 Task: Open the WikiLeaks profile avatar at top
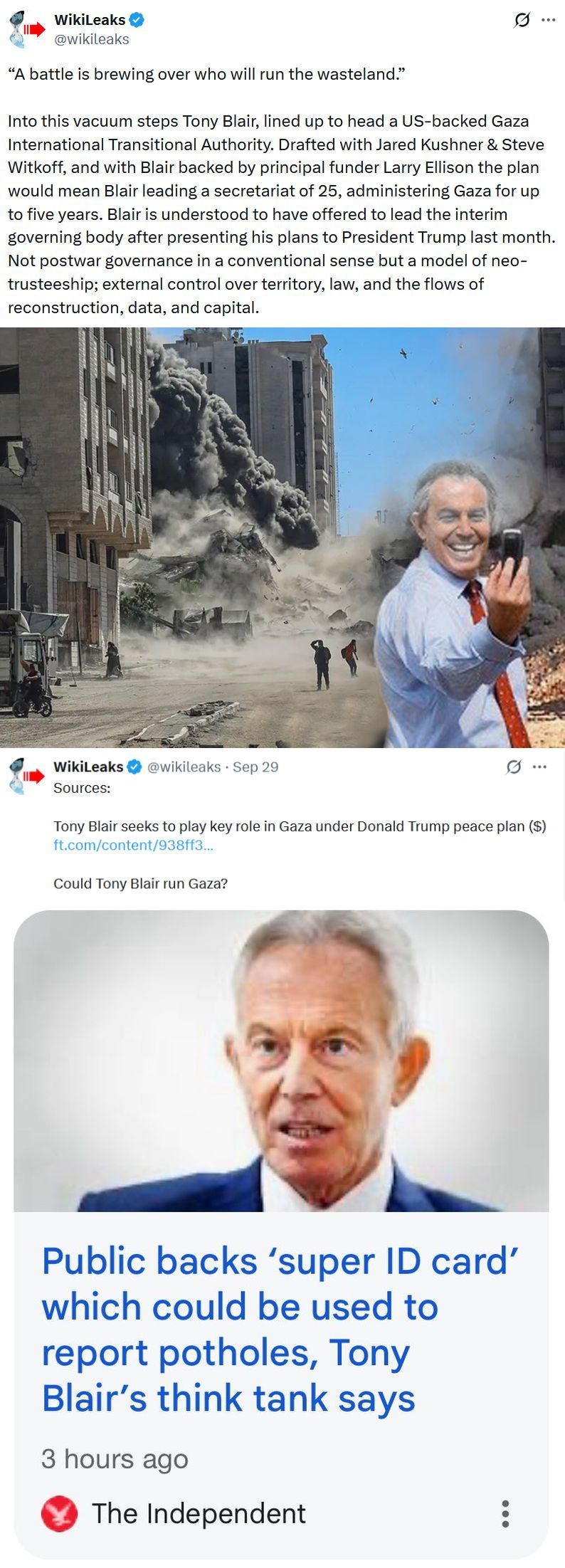click(x=27, y=29)
